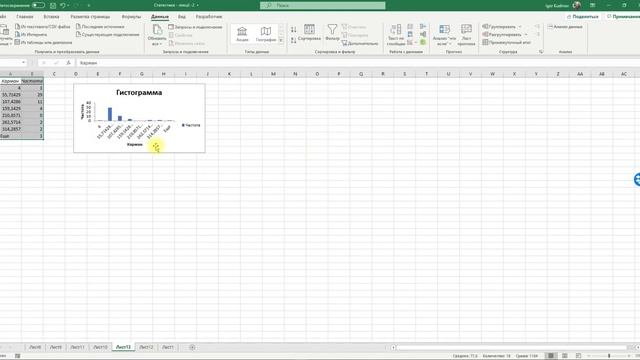Click From Table or Range
The height and width of the screenshot is (360, 640).
pos(43,42)
